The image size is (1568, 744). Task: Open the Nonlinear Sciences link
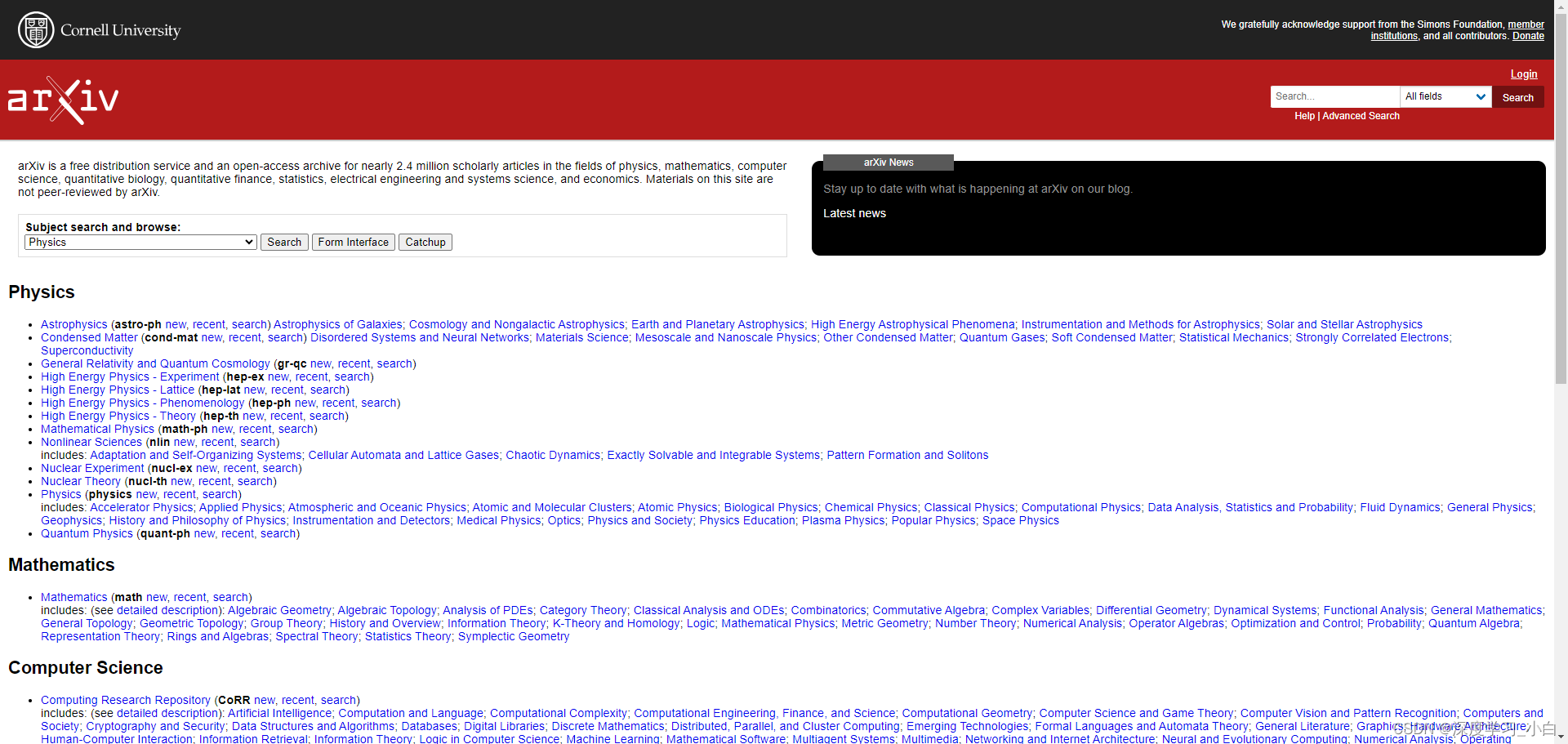(91, 442)
